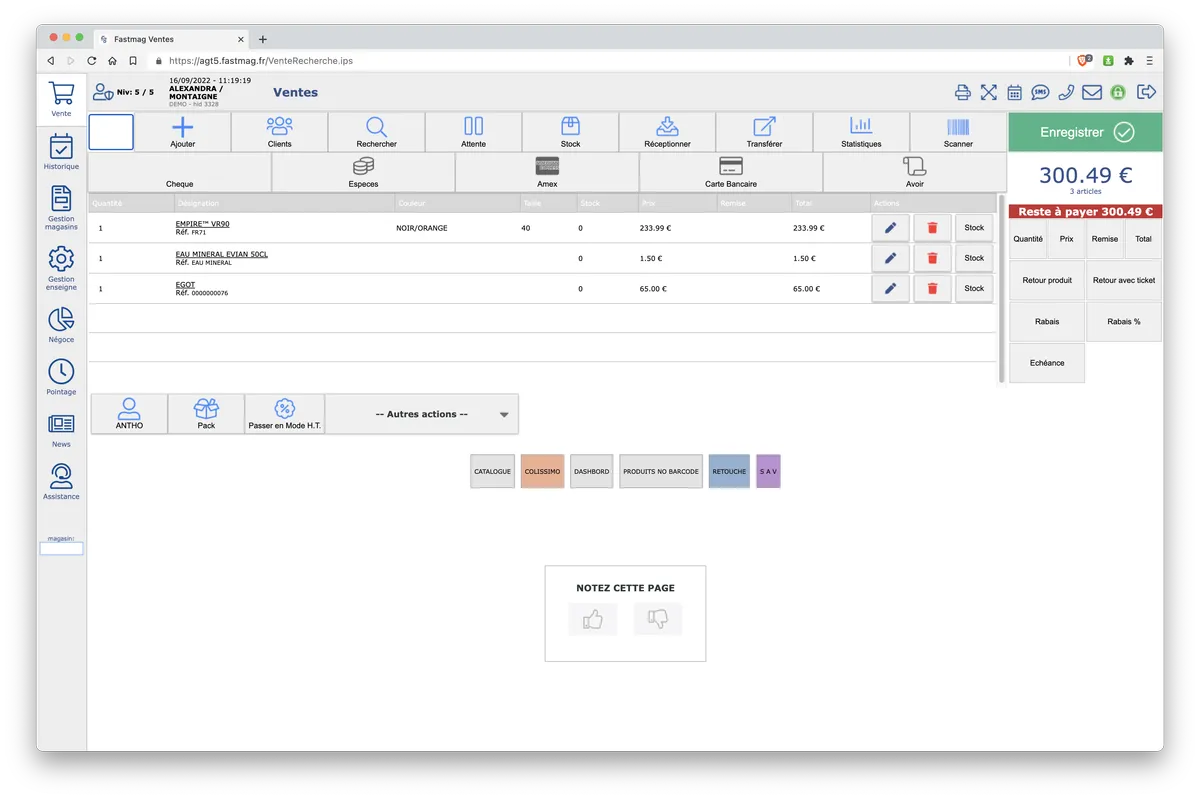Edit the EMPIRE VR90 line
This screenshot has height=799, width=1200.
point(890,228)
